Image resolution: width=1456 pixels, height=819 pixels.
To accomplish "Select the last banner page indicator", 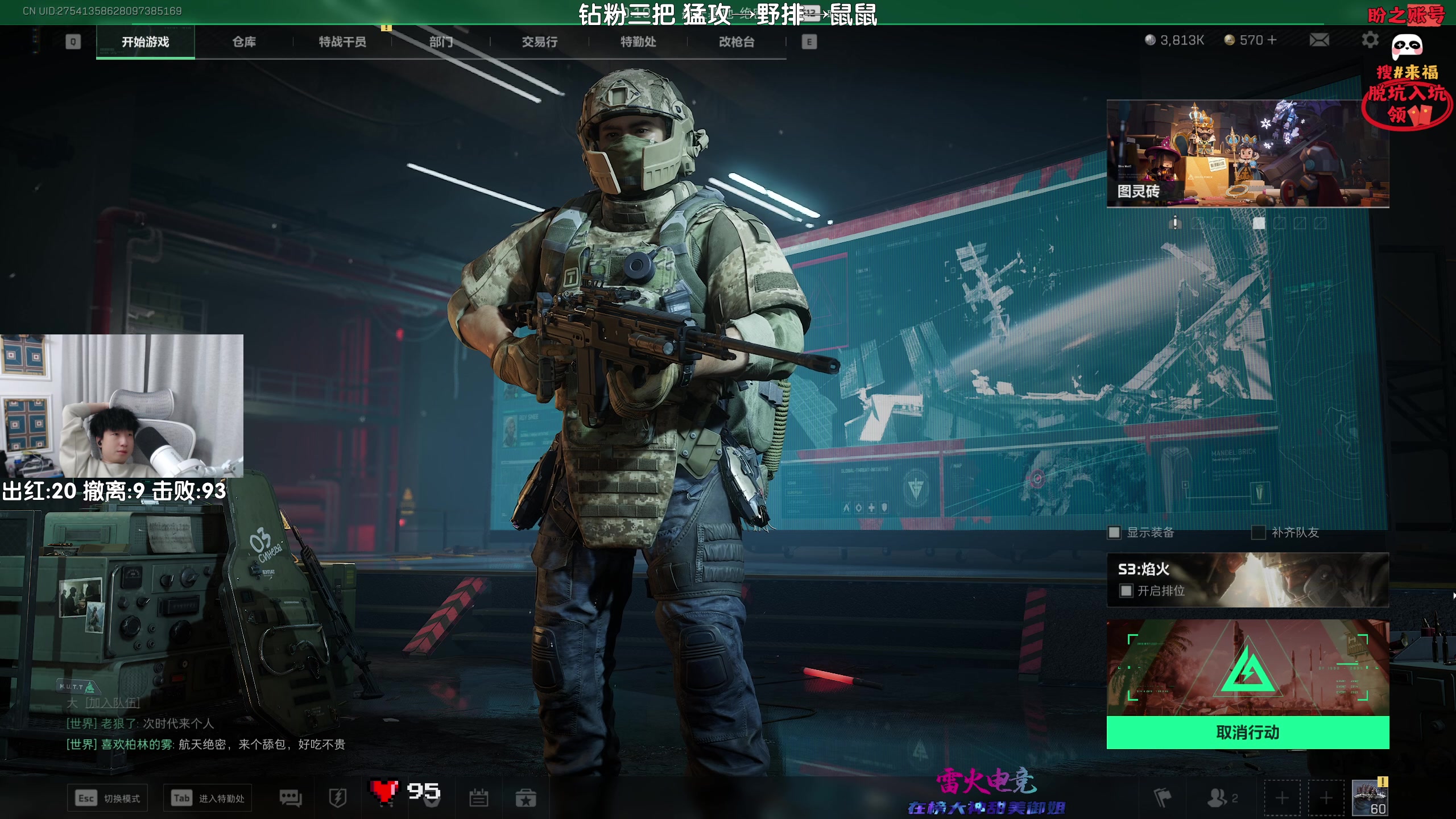I will pos(1320,224).
